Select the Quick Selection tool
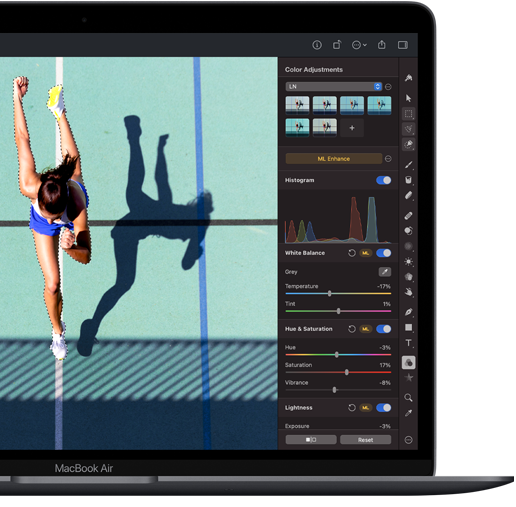Viewport: 516px width, 507px height. point(408,144)
